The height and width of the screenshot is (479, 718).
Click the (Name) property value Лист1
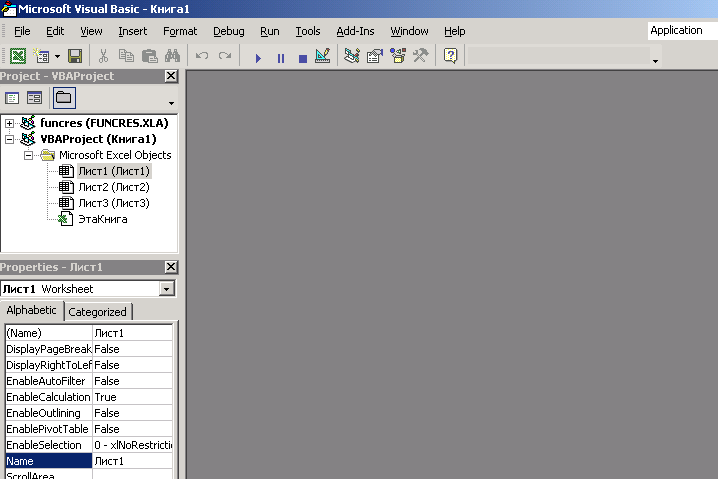click(x=132, y=333)
